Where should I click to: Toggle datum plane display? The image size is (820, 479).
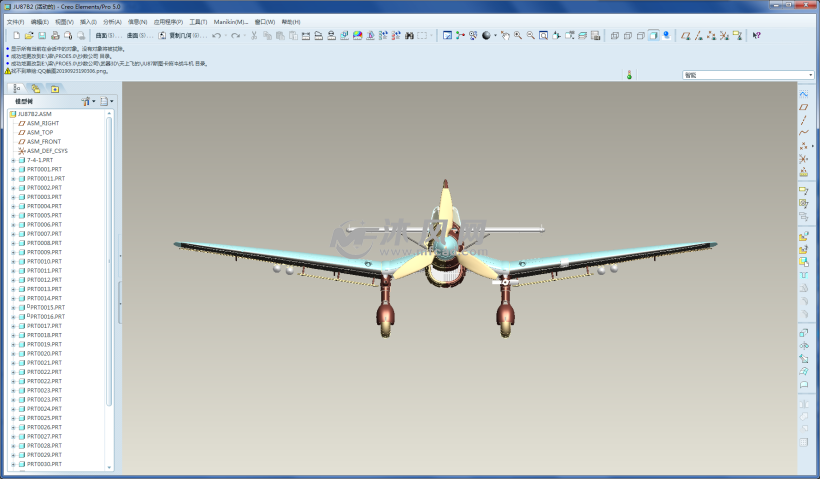[685, 35]
